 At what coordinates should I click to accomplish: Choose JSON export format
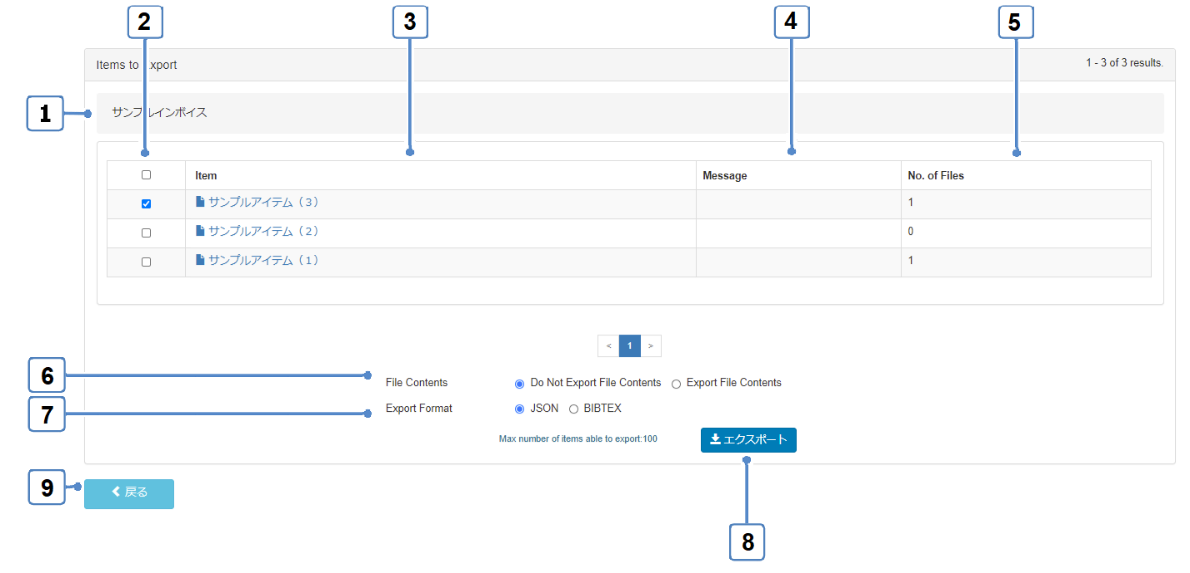tap(519, 409)
